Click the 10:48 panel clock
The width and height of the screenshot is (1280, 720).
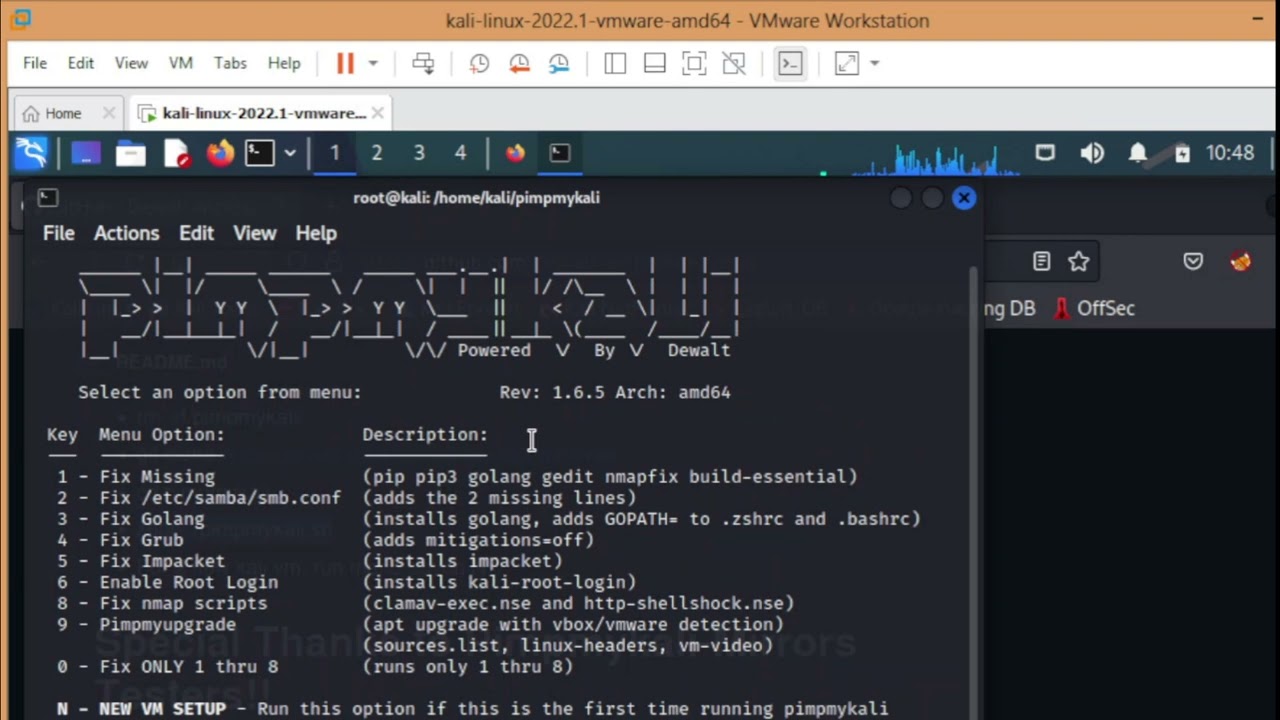tap(1230, 153)
